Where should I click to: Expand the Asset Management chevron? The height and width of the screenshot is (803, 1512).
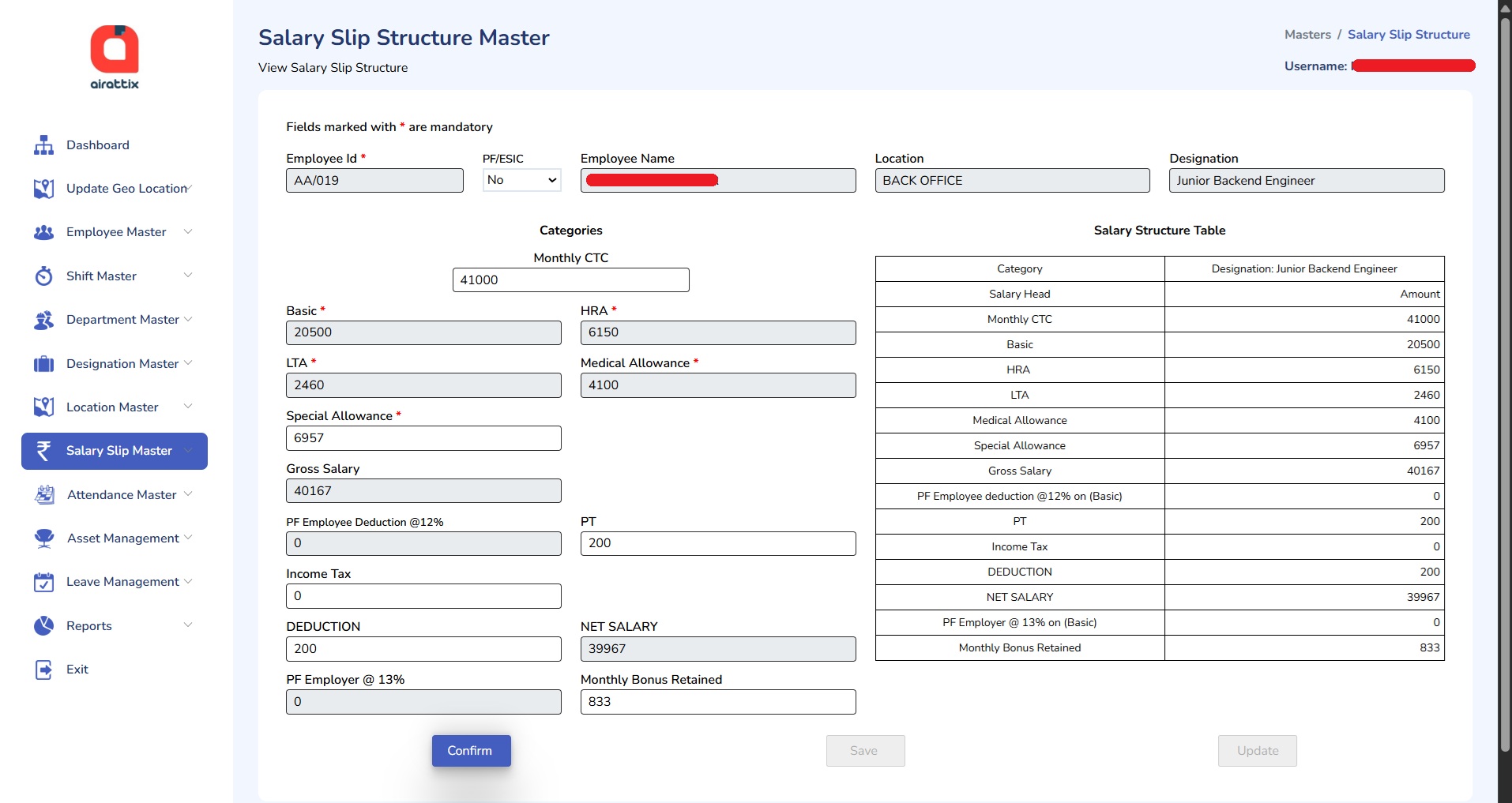click(x=188, y=538)
